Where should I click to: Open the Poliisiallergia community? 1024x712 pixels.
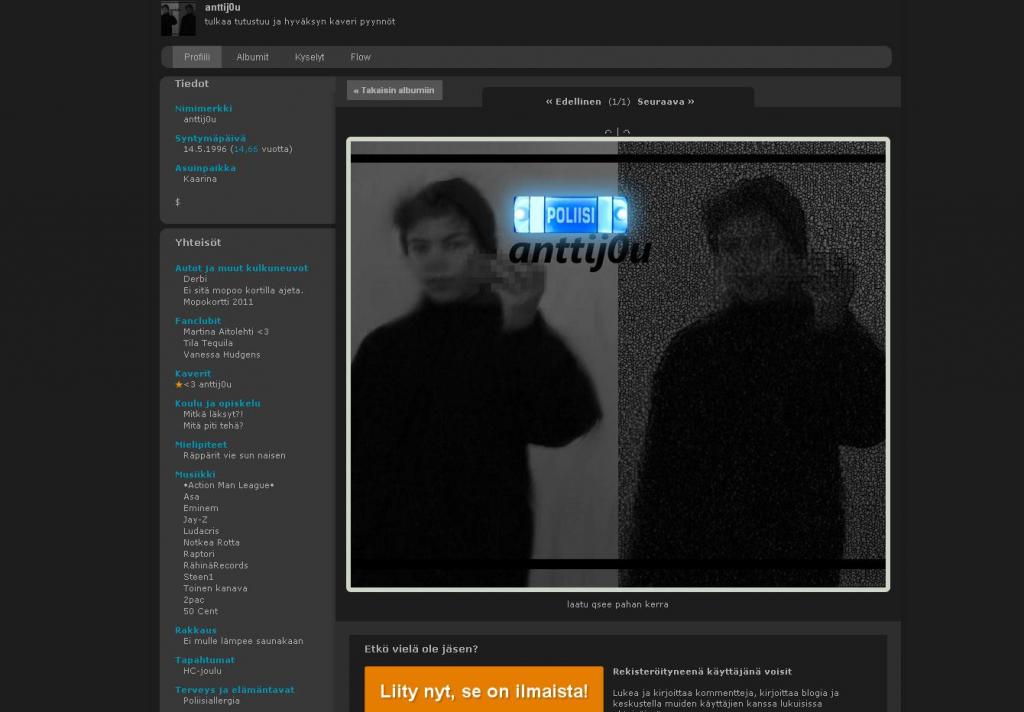click(x=211, y=701)
